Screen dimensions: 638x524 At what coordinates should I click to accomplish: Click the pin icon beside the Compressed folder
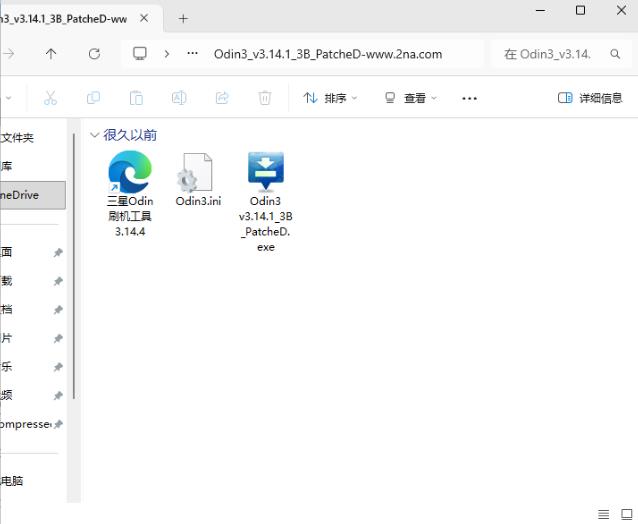(58, 424)
